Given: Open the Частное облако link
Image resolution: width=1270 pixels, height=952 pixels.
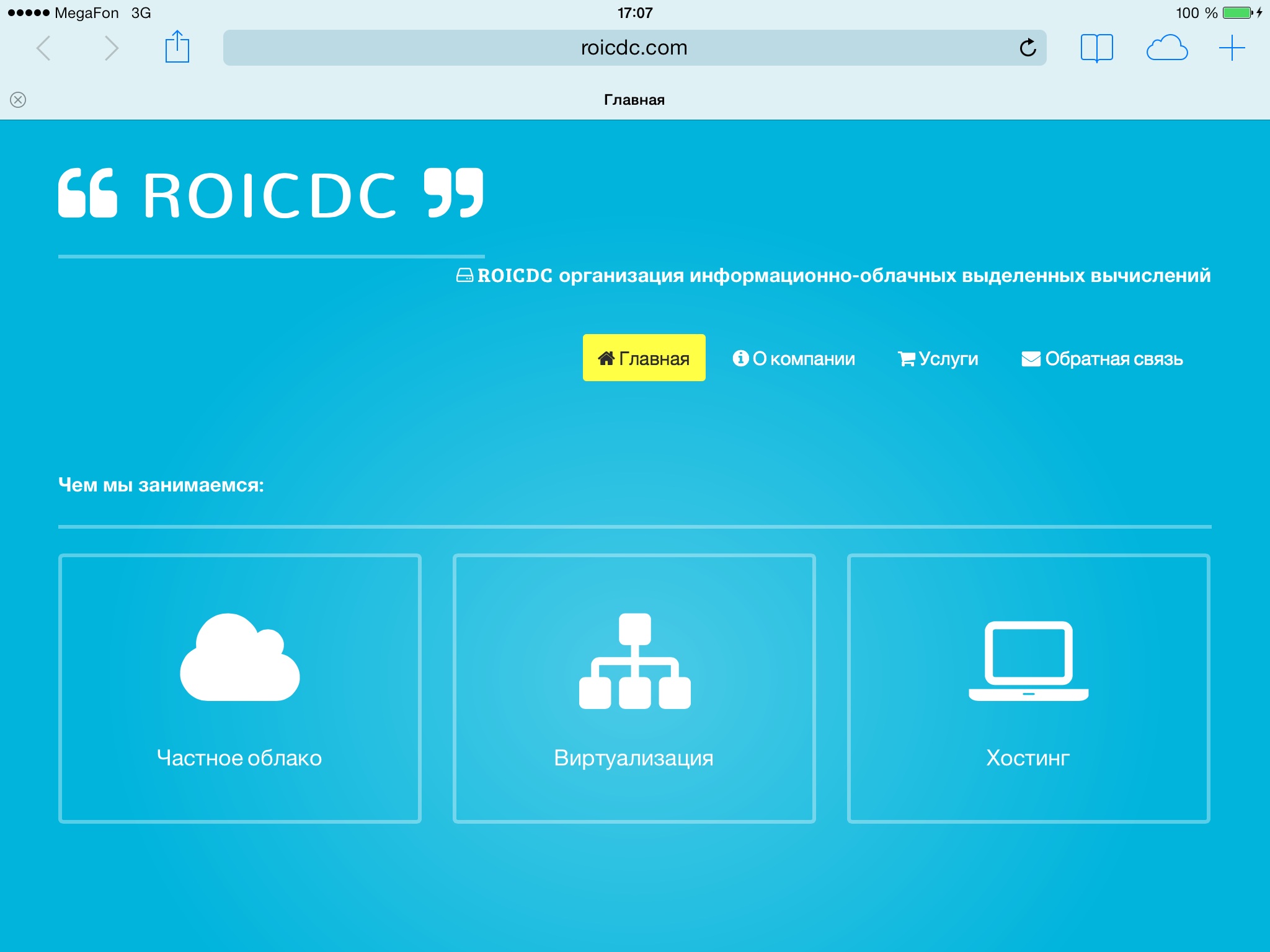Looking at the screenshot, I should pyautogui.click(x=239, y=757).
